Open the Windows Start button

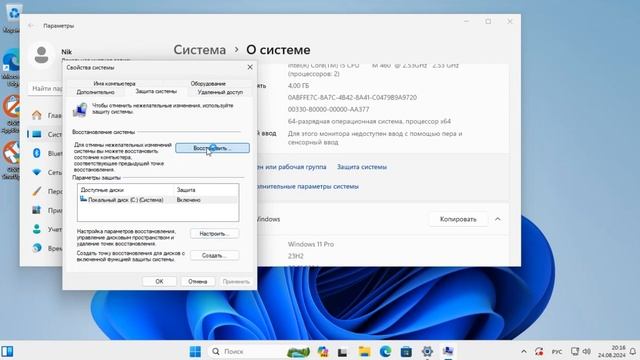[x=195, y=351]
